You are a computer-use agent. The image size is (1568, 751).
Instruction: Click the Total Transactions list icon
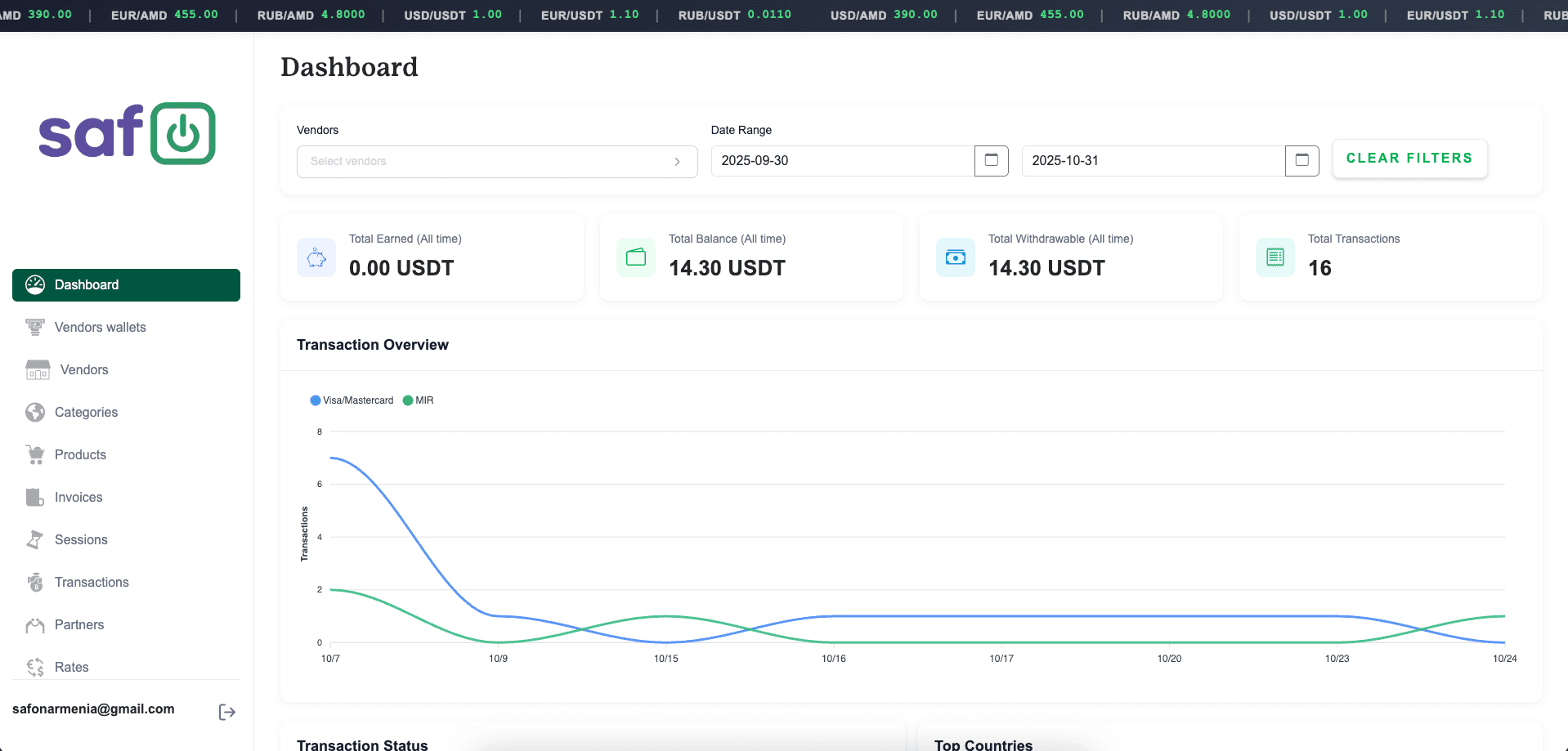click(x=1275, y=258)
